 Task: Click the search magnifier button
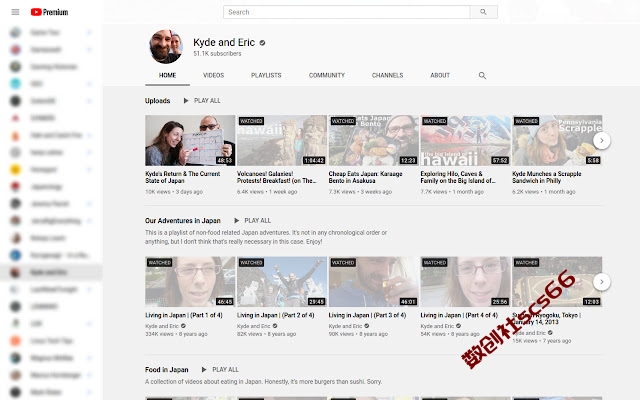[483, 12]
